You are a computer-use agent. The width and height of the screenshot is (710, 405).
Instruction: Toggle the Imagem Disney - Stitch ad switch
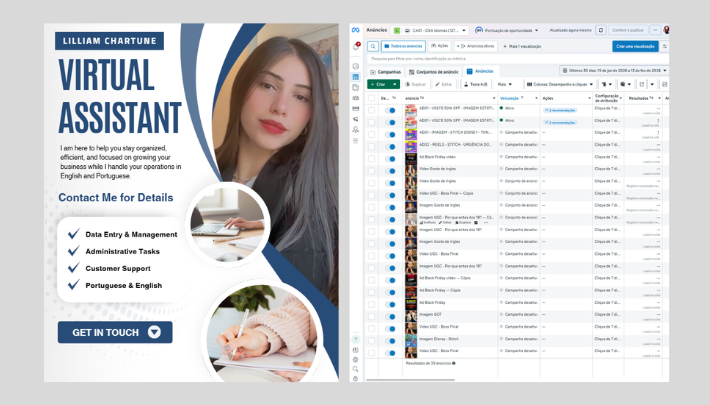(x=392, y=338)
